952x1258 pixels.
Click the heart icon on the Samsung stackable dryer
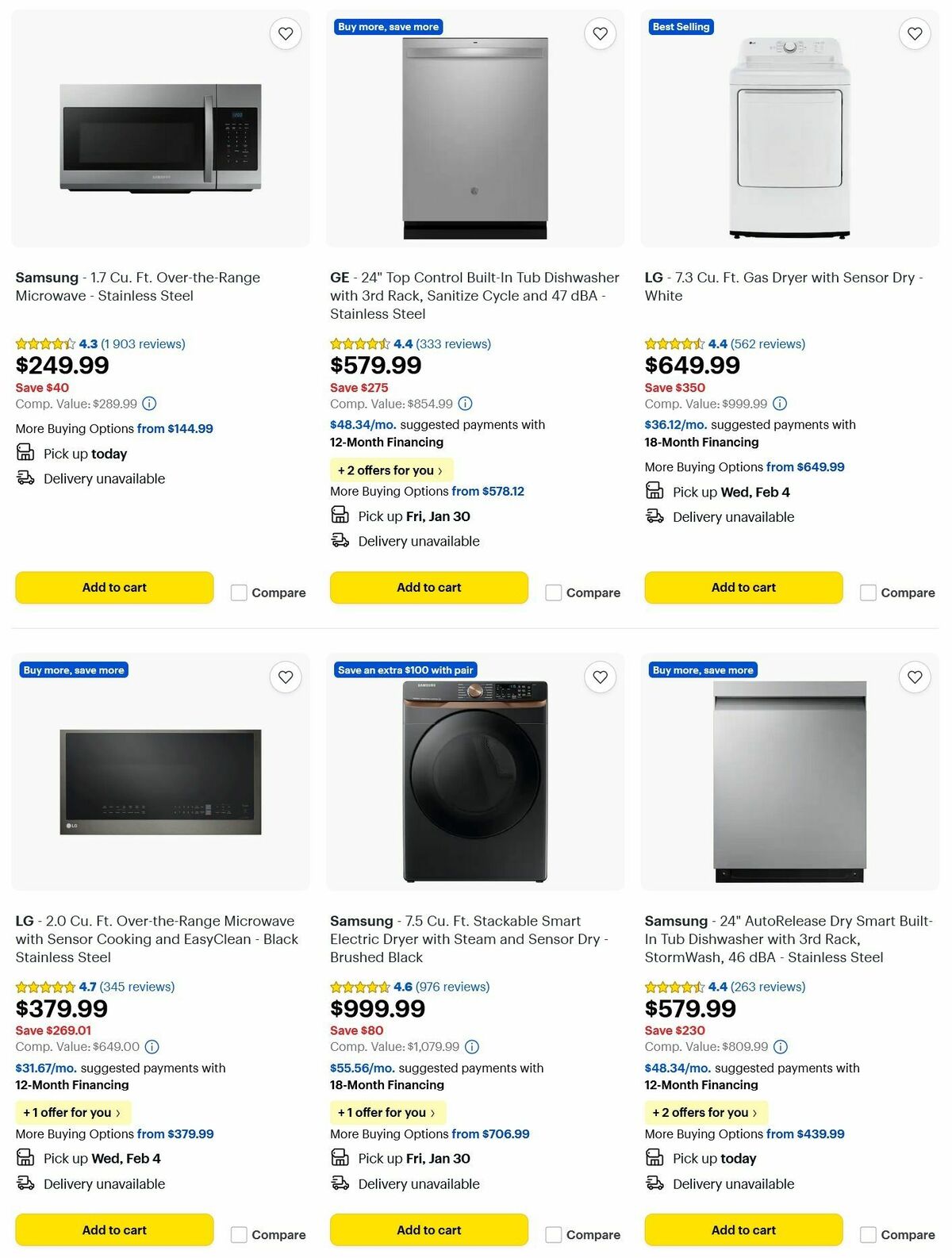(600, 677)
